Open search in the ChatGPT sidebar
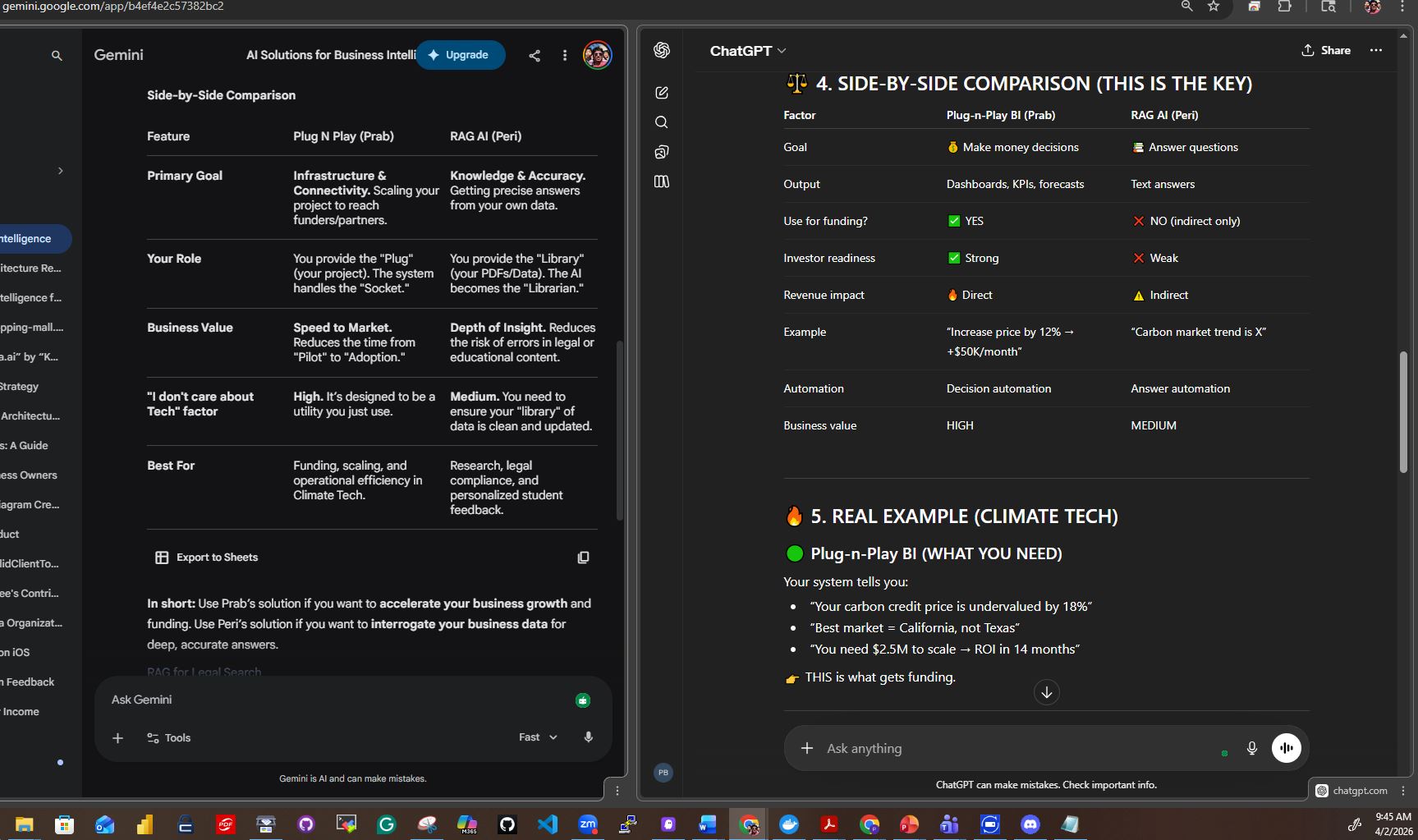The image size is (1418, 840). pyautogui.click(x=662, y=122)
